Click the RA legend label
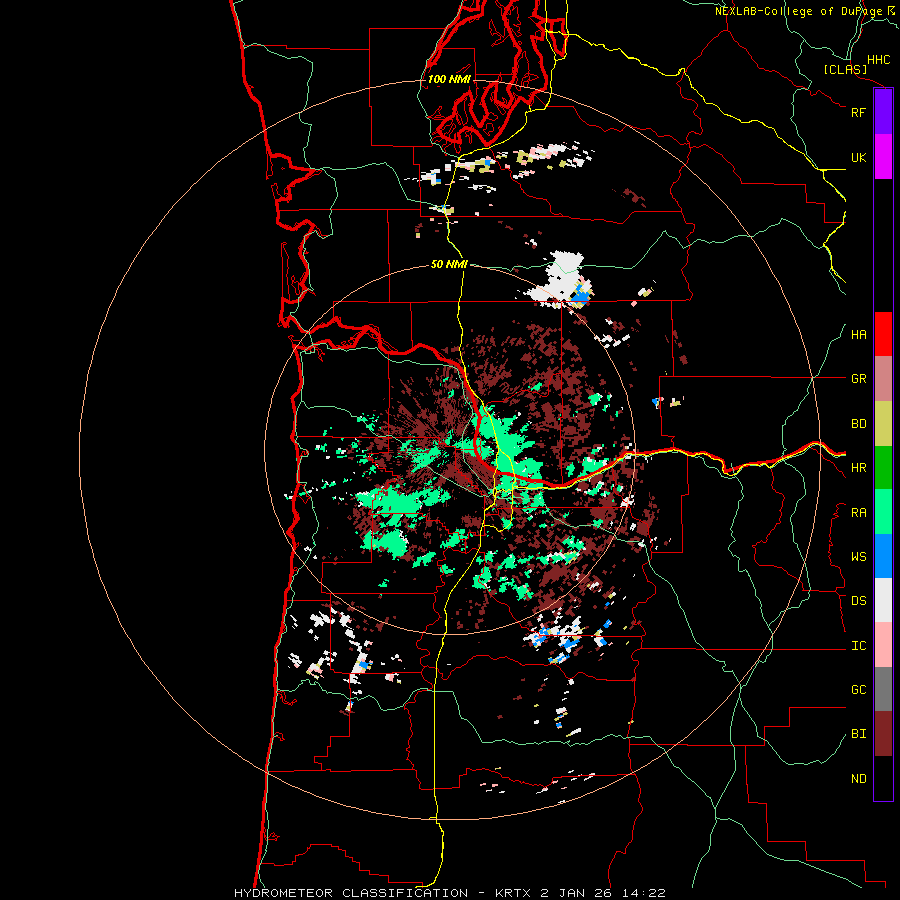This screenshot has width=900, height=900. [858, 513]
